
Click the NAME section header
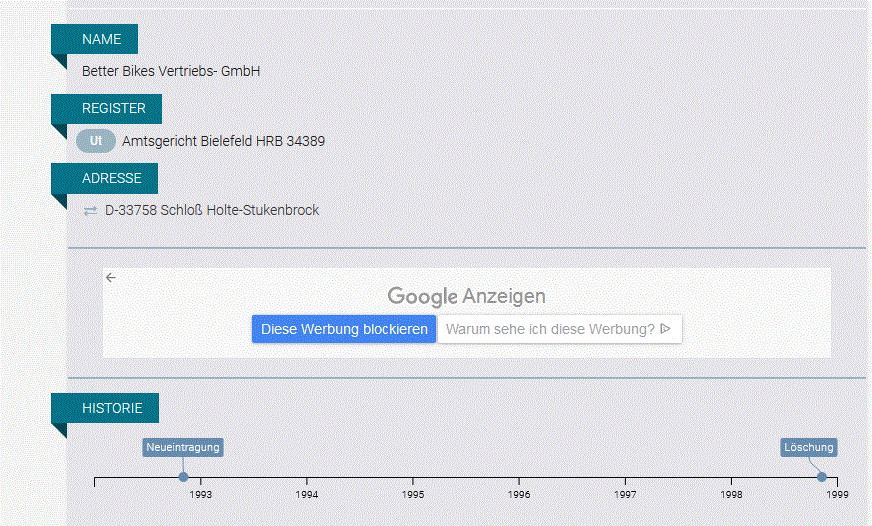click(101, 39)
